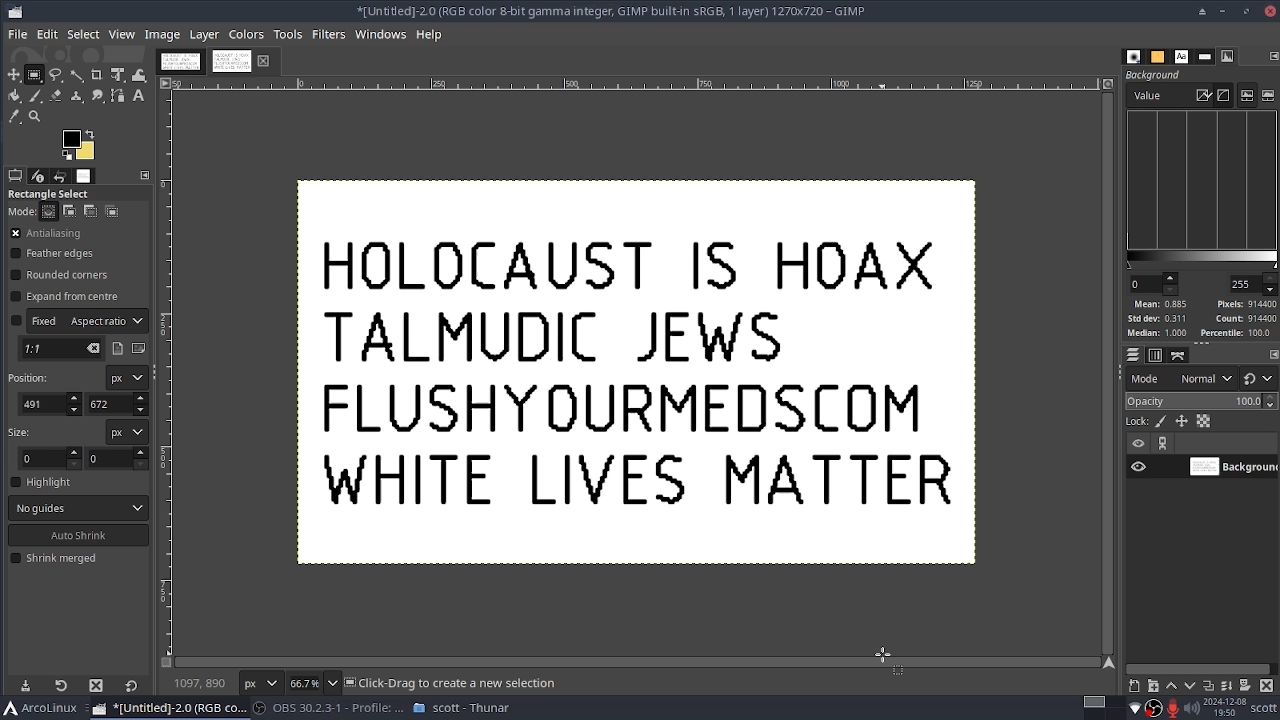
Task: Click the black foreground color swatch
Action: click(x=71, y=139)
